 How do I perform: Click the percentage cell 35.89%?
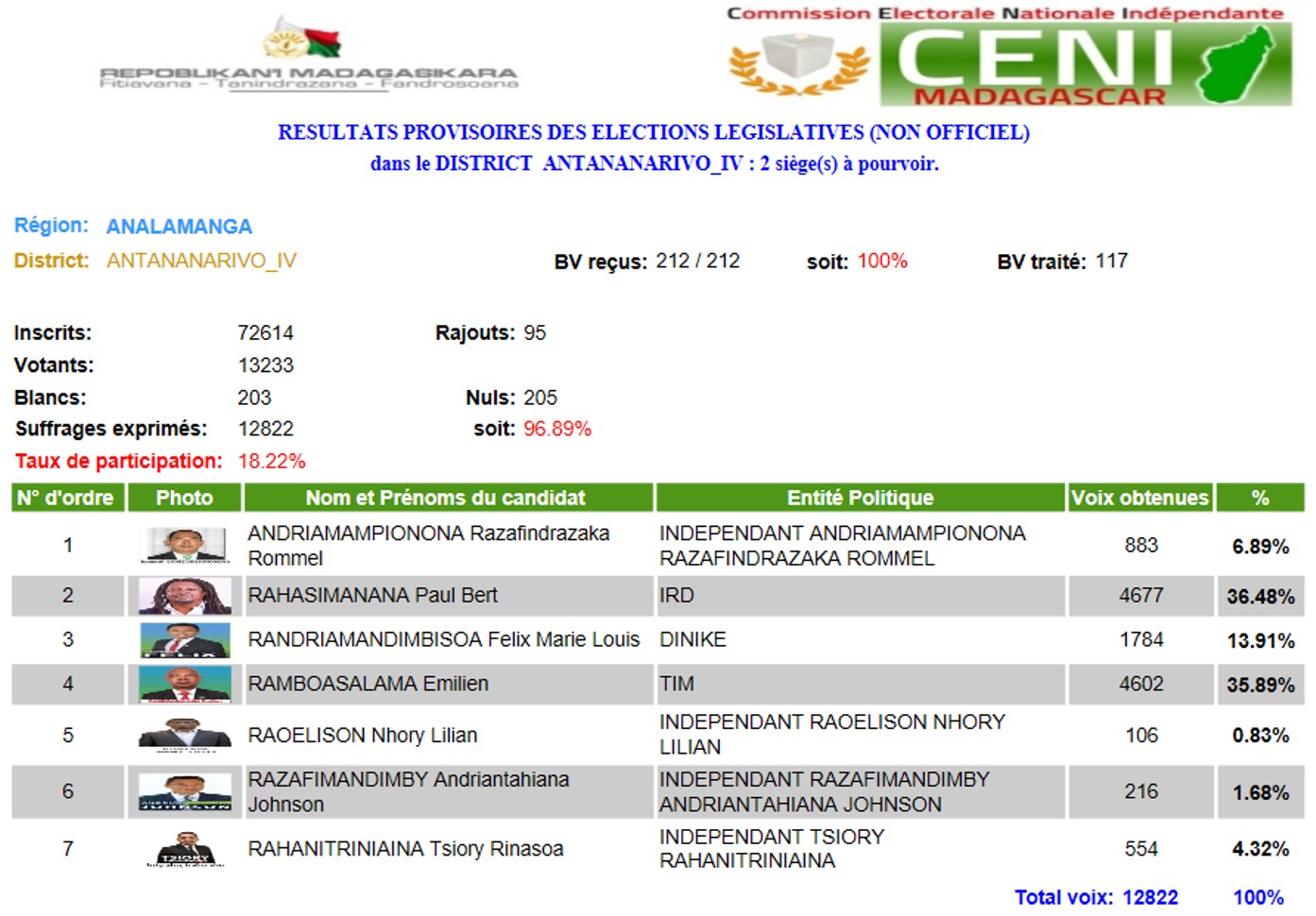(x=1260, y=685)
